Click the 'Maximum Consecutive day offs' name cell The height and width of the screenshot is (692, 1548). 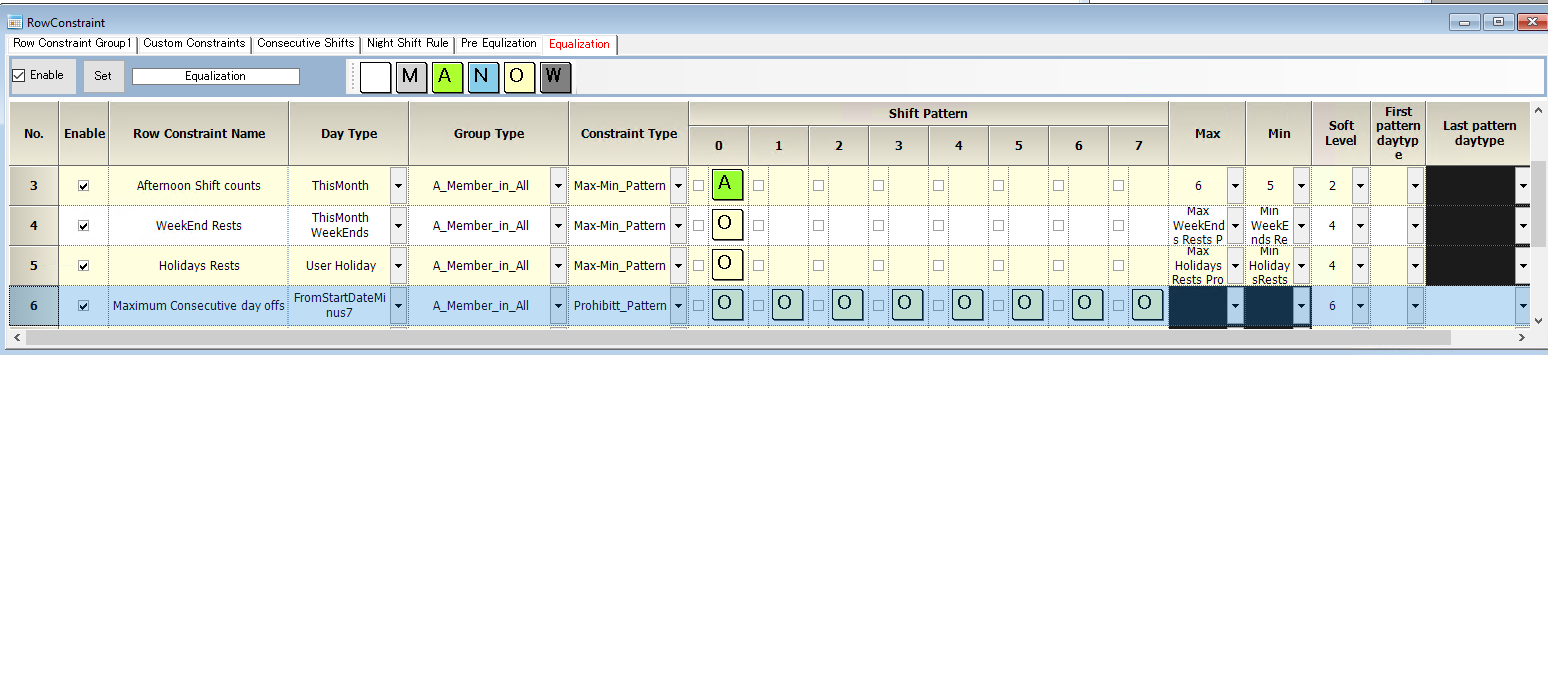point(199,305)
